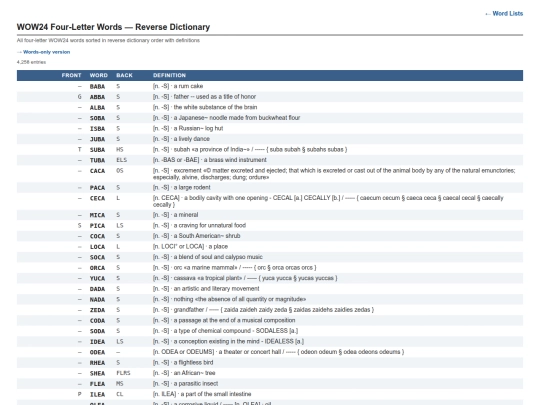This screenshot has width=540, height=405.
Task: Click back hooks 'OS' in the CACA row
Action: (x=120, y=170)
